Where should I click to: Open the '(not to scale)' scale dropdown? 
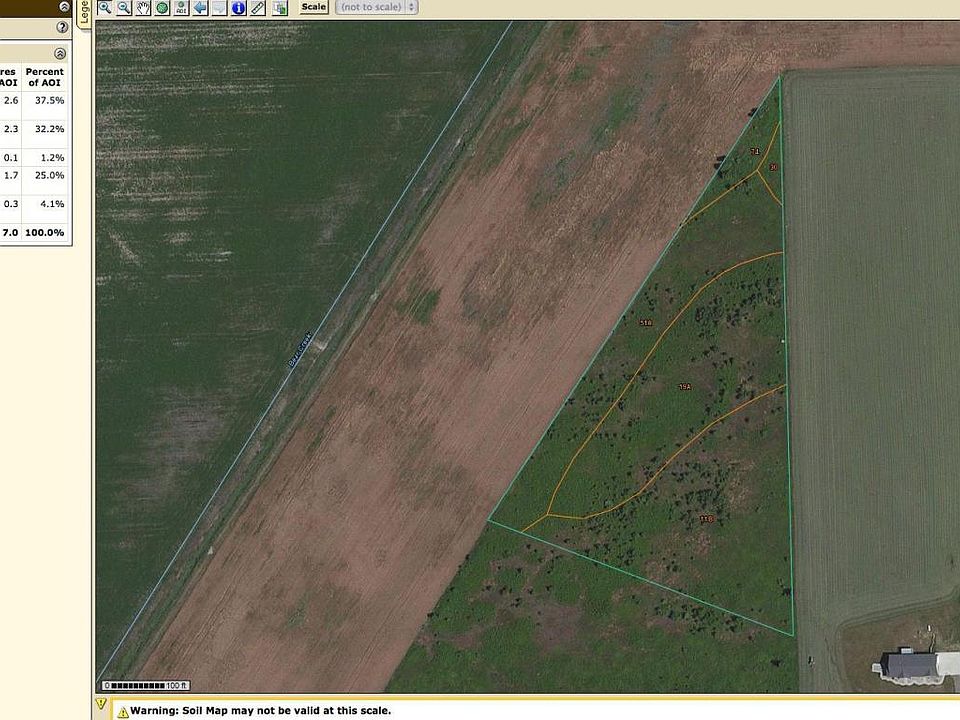377,7
